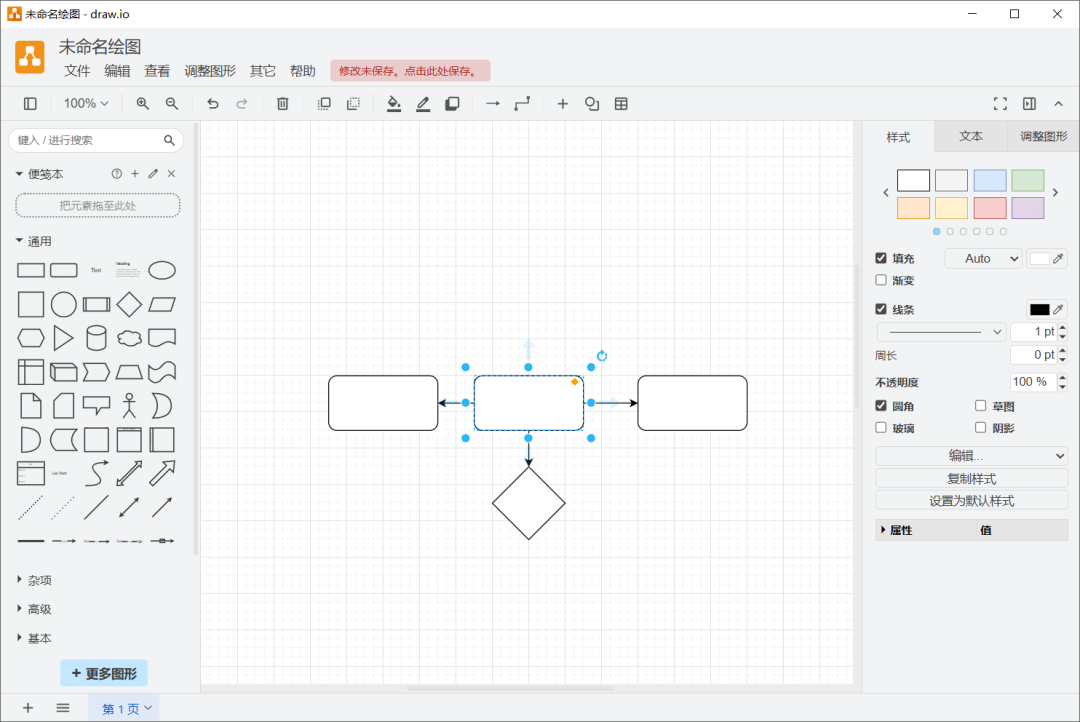Click the 设置为默认样式 button
1080x722 pixels.
[x=971, y=501]
